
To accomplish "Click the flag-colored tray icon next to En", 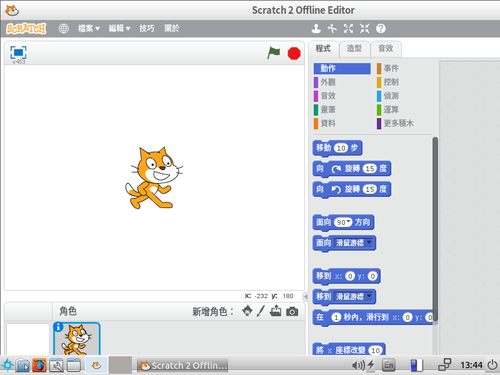I will (x=416, y=365).
